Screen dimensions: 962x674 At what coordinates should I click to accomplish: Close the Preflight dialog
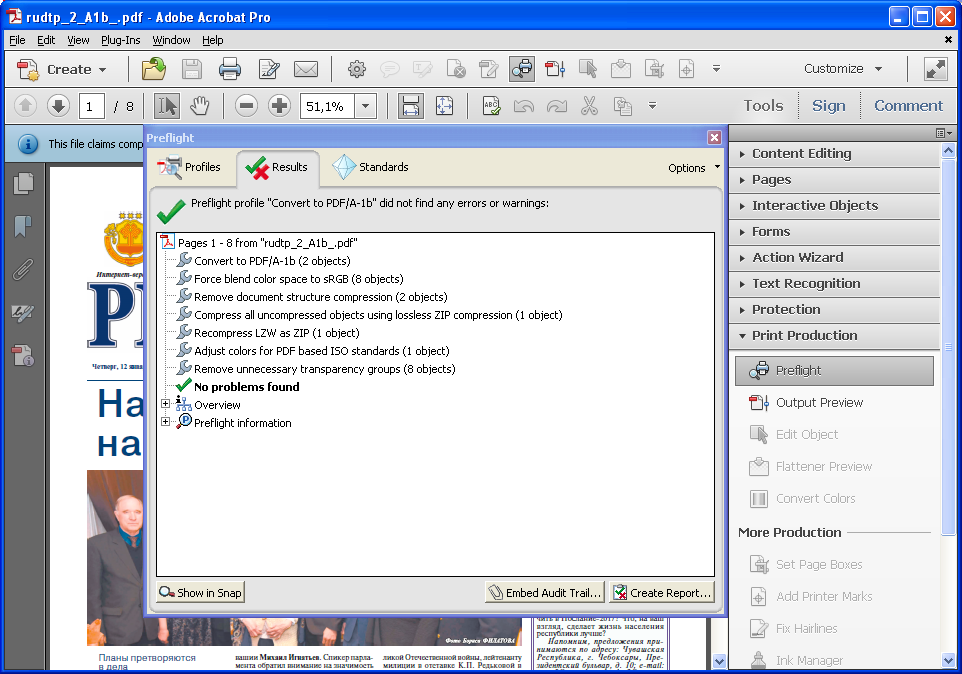(x=714, y=137)
